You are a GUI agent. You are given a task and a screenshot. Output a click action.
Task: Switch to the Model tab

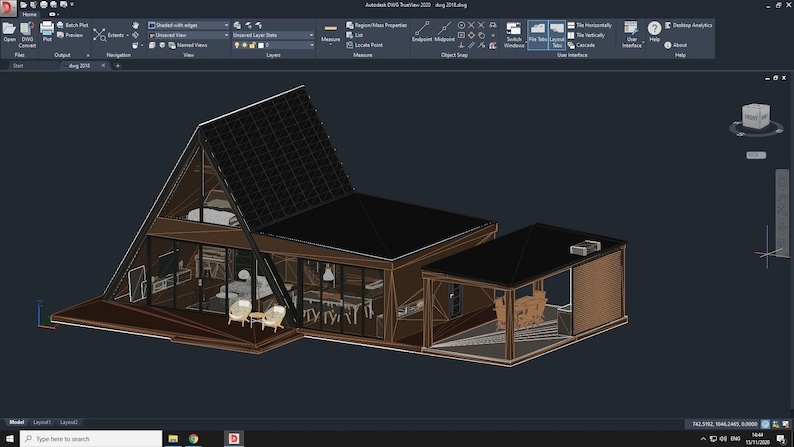point(16,422)
